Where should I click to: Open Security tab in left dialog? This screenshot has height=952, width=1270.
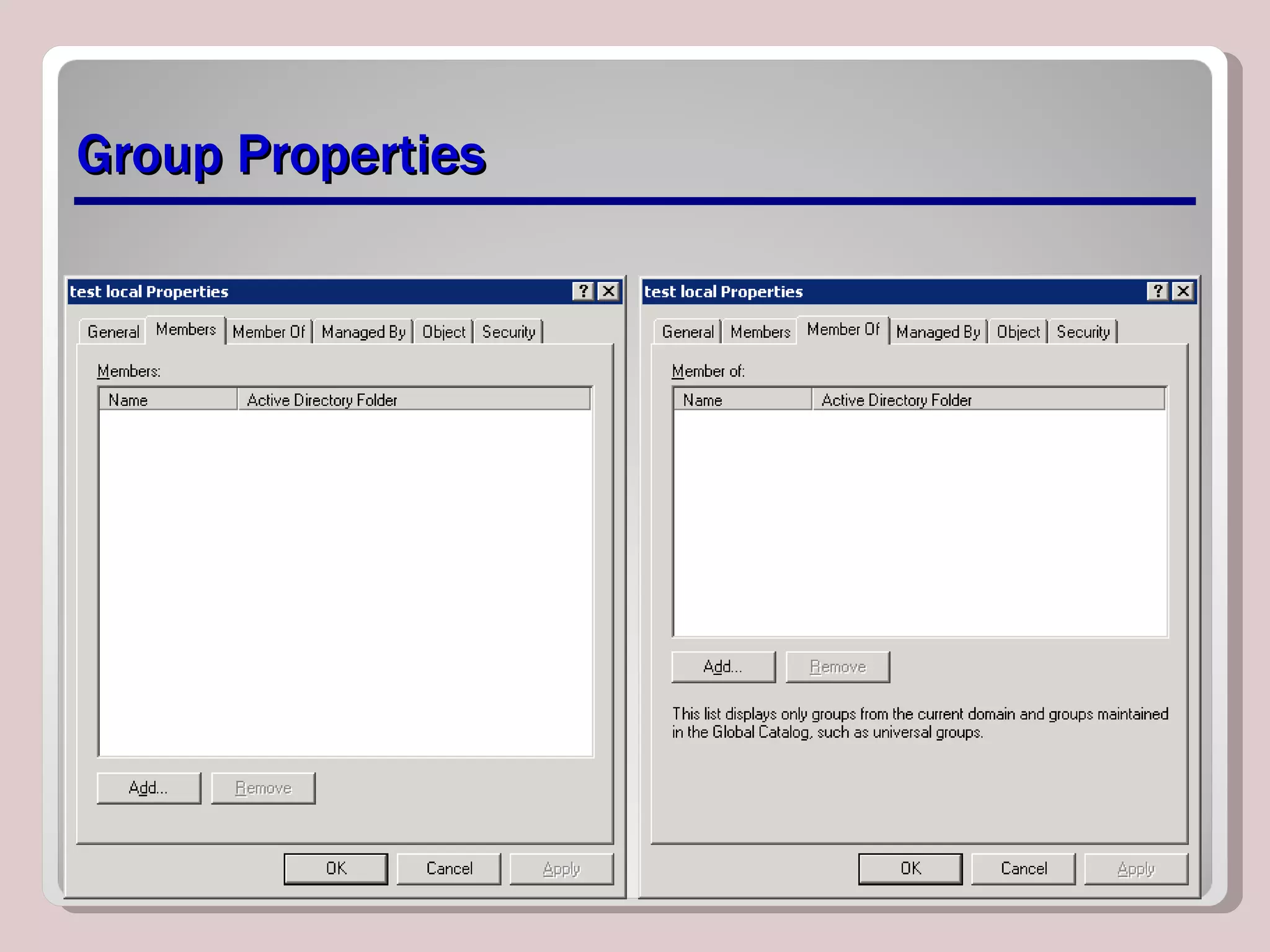[x=508, y=332]
